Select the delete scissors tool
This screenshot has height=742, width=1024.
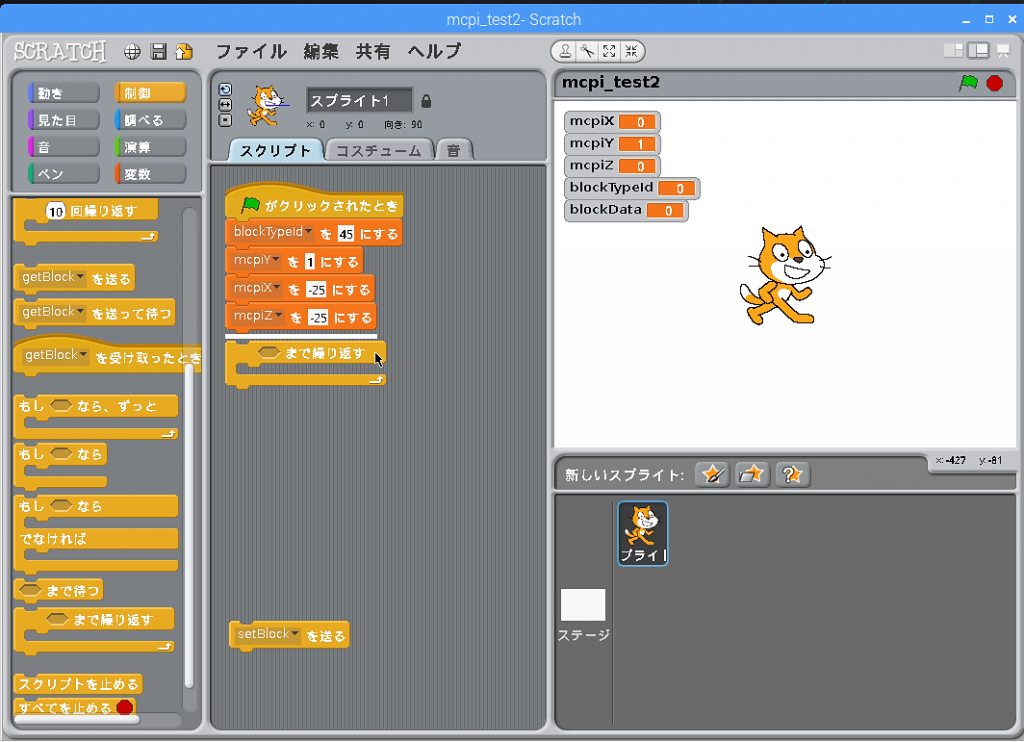tap(587, 51)
